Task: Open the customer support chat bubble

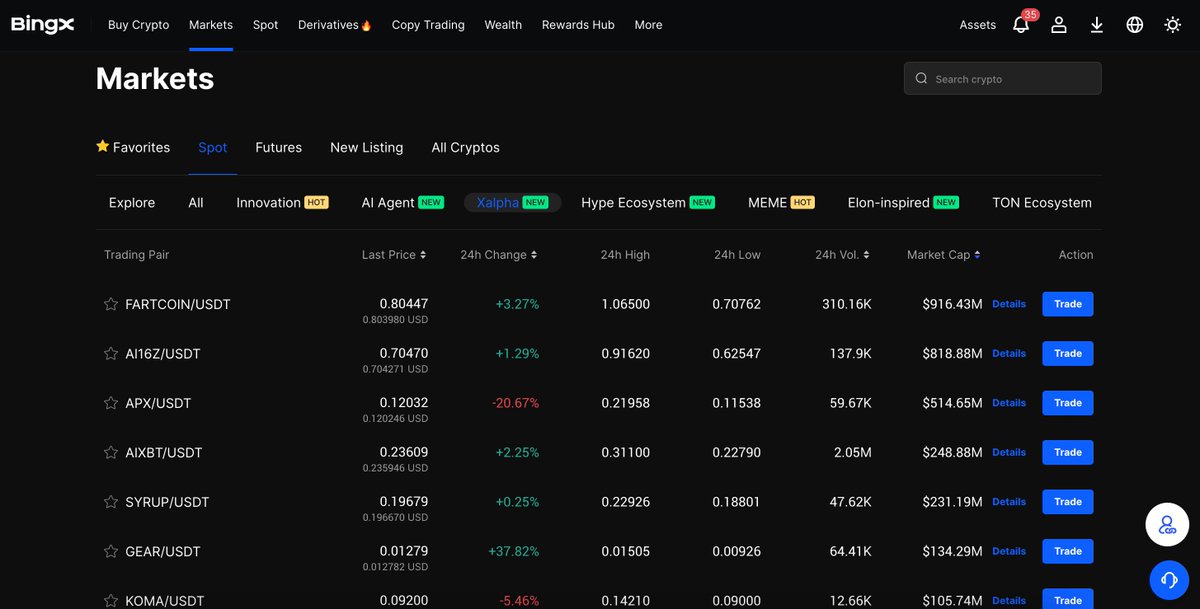Action: (1168, 579)
